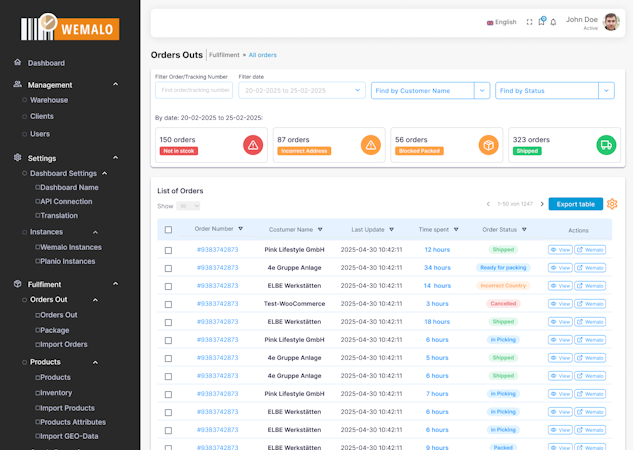Open first order number #9383742873 link
The image size is (633, 450).
click(218, 250)
